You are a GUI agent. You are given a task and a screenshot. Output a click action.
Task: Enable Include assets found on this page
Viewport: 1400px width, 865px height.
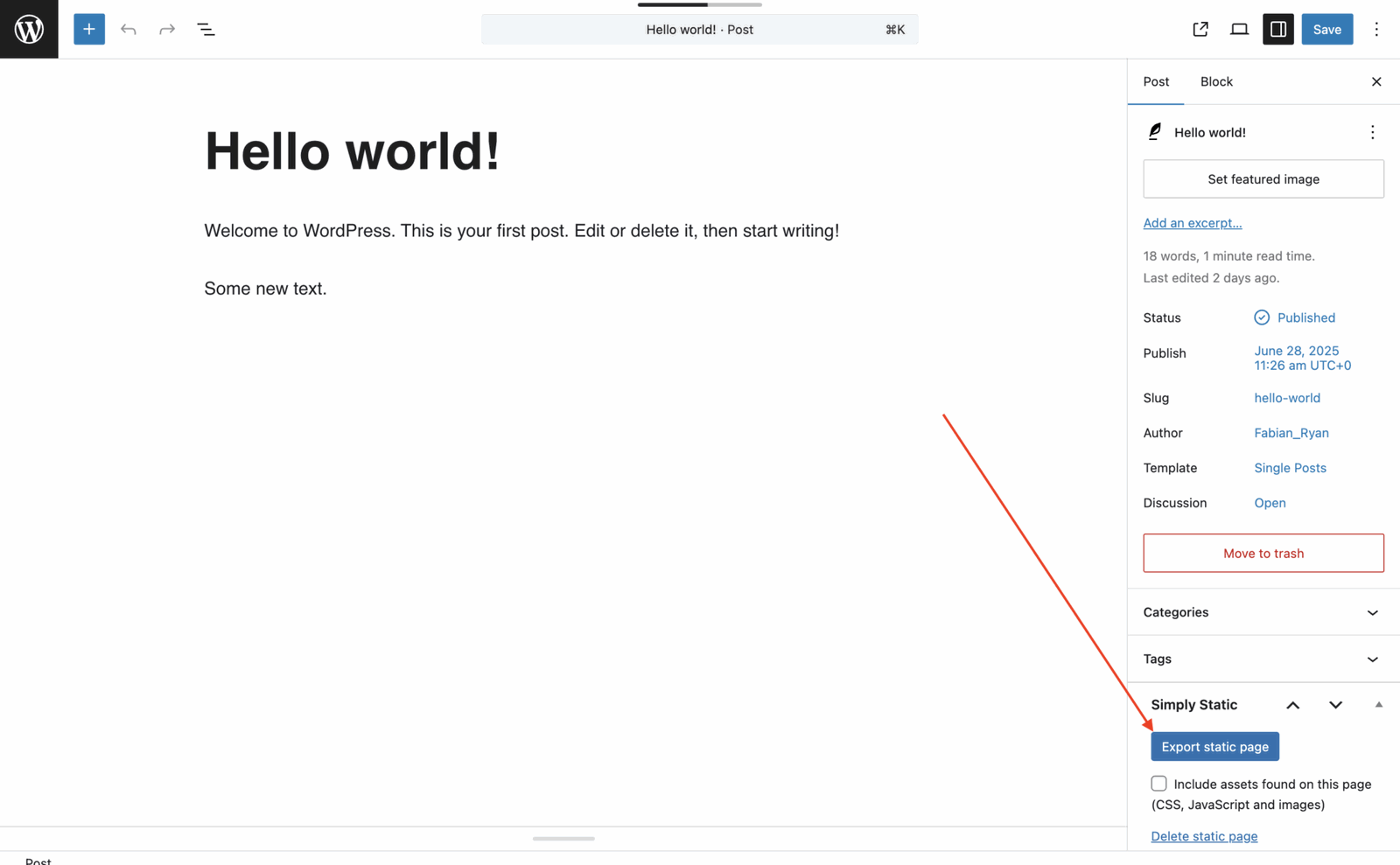click(x=1158, y=784)
